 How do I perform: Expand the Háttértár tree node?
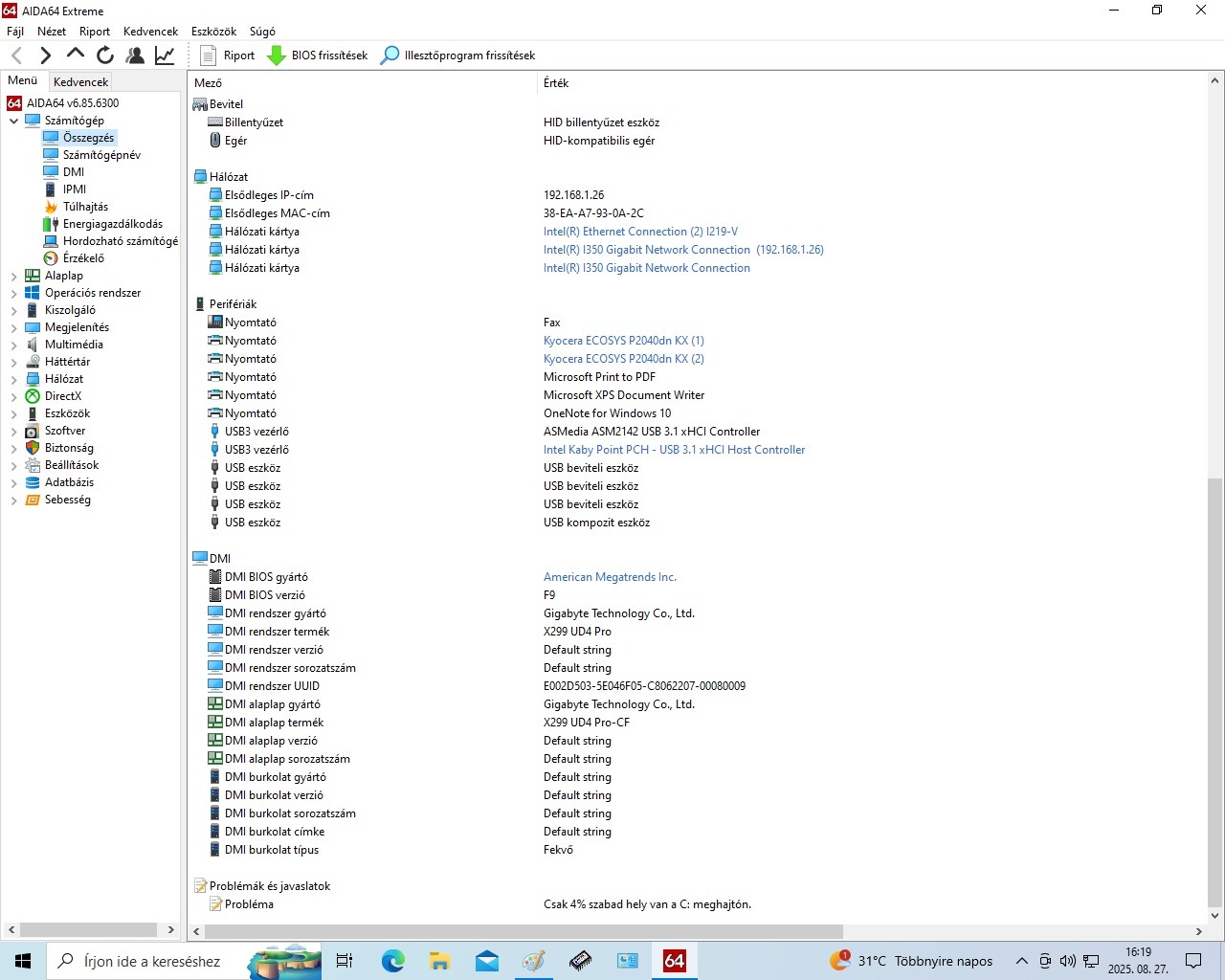point(13,362)
